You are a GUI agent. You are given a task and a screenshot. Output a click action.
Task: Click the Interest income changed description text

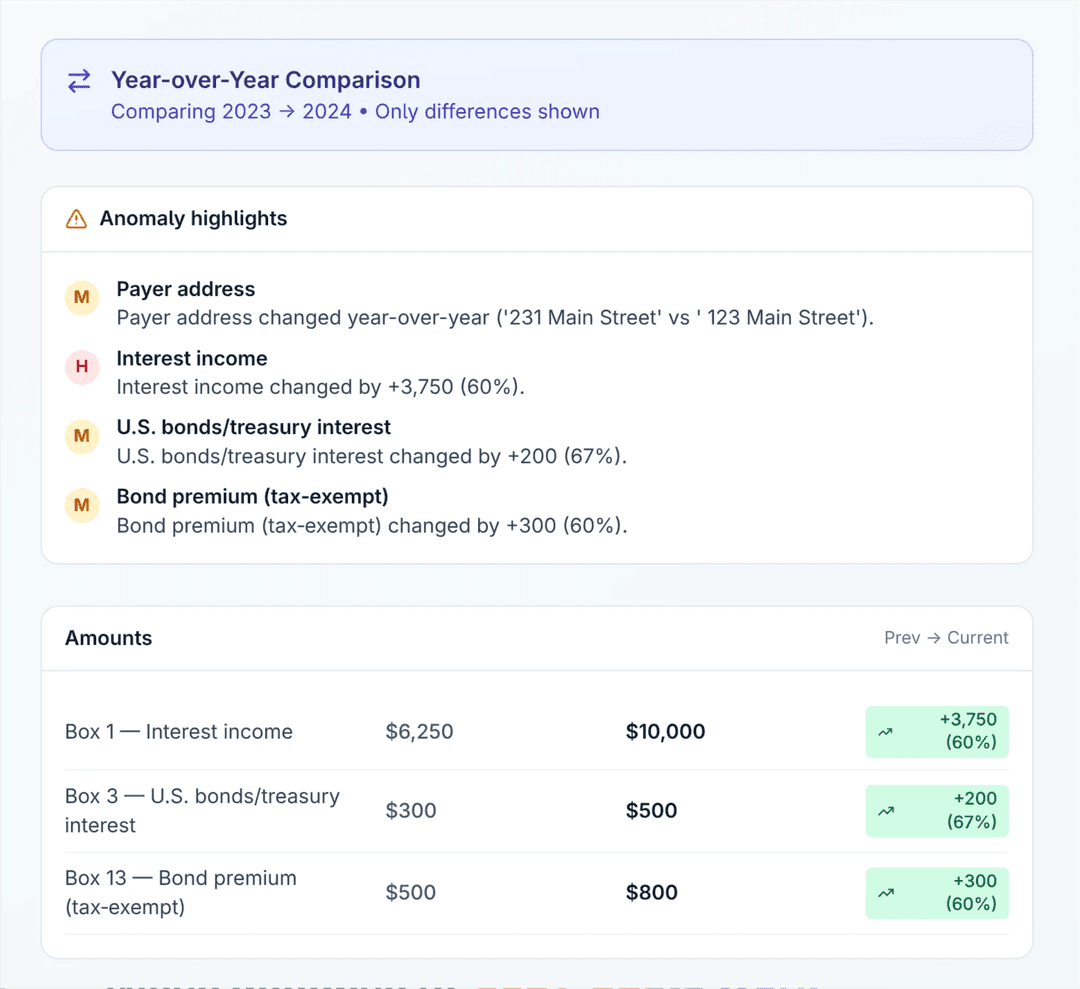pos(320,387)
